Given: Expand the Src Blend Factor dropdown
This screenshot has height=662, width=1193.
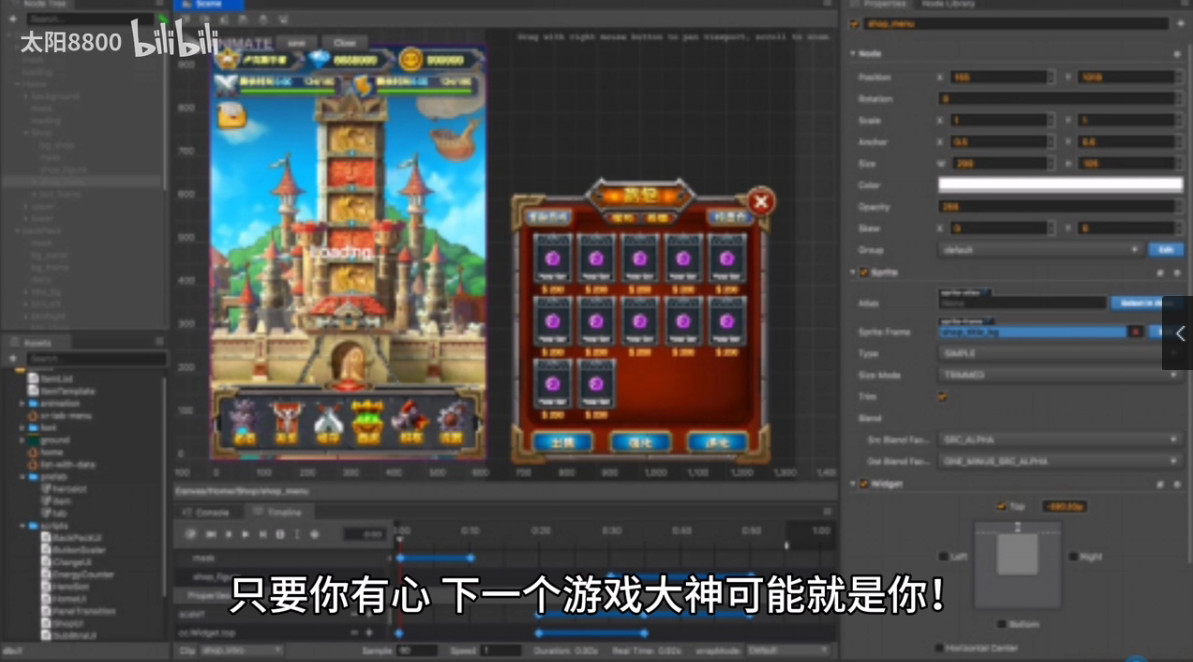Looking at the screenshot, I should point(1060,440).
